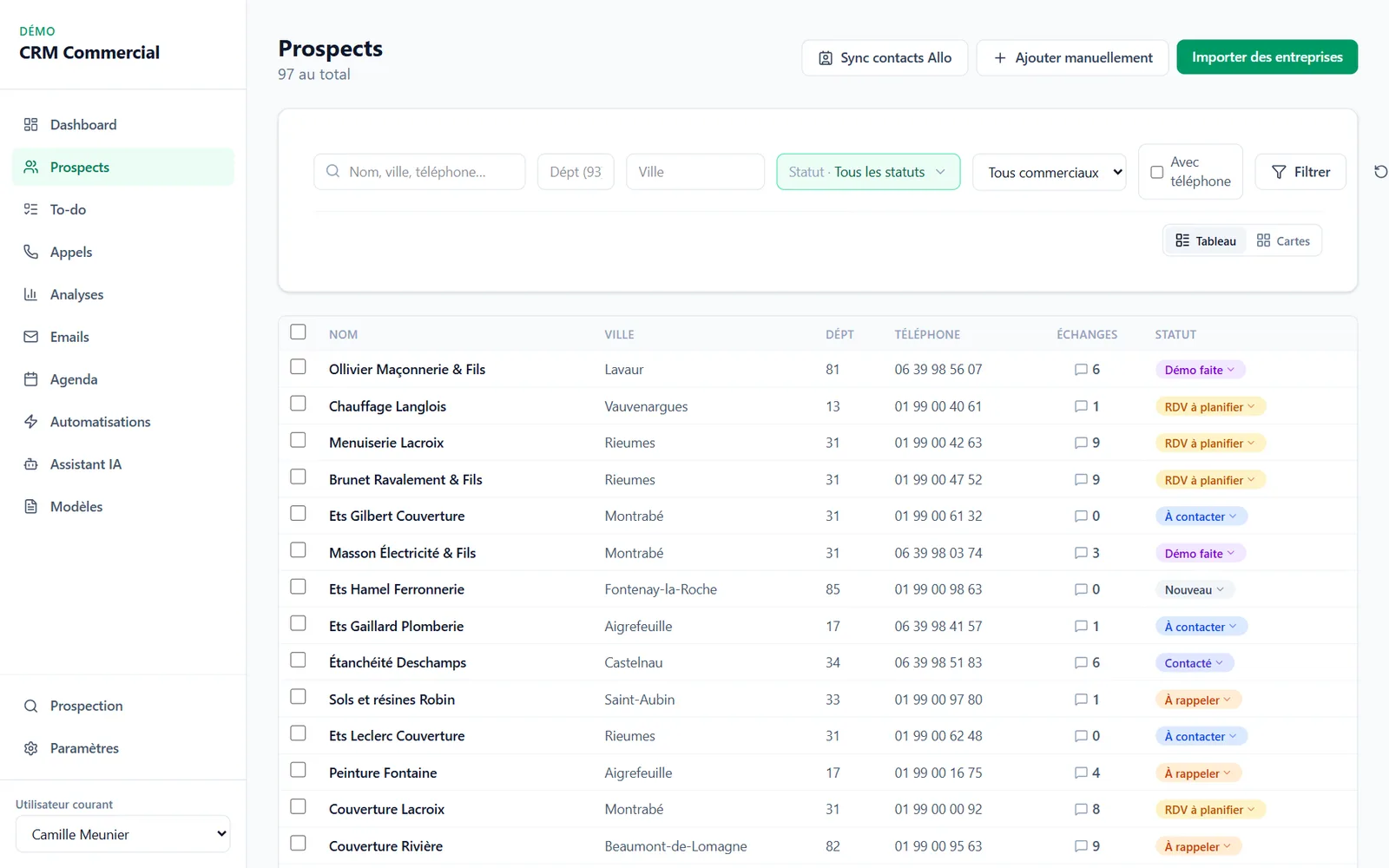Click the reset filters refresh icon
This screenshot has width=1389, height=868.
click(x=1380, y=172)
